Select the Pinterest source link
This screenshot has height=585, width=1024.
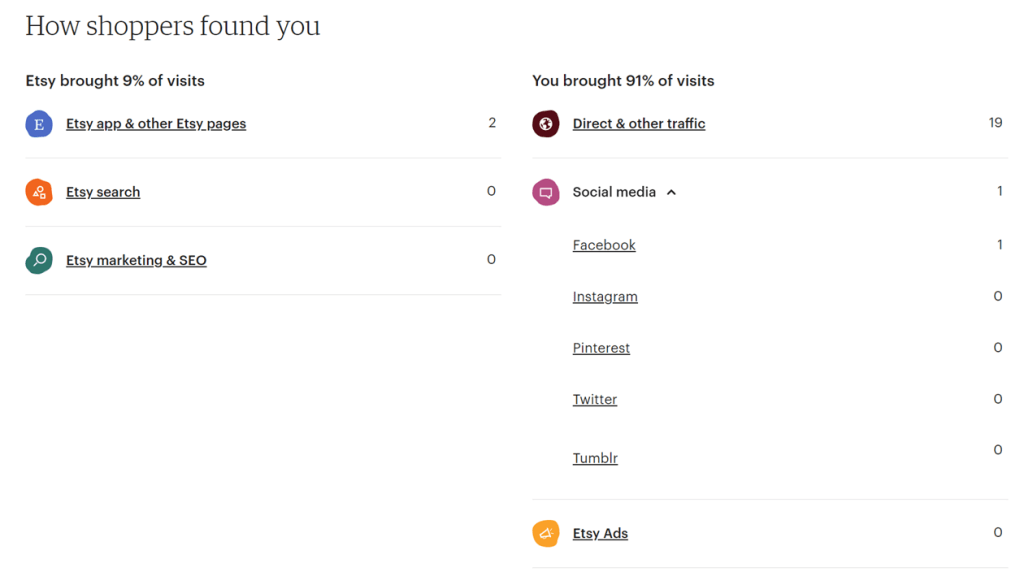601,348
